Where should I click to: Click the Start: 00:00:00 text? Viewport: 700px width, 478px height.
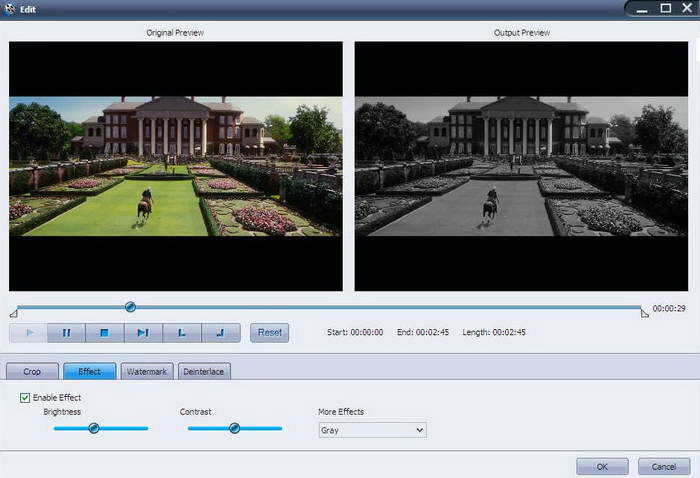355,332
